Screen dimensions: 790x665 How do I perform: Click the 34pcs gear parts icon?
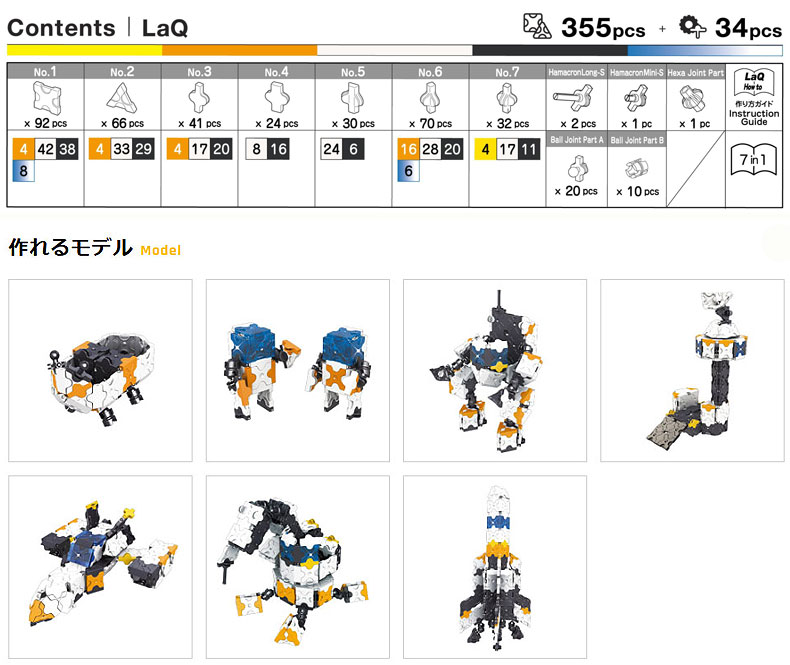click(x=693, y=26)
